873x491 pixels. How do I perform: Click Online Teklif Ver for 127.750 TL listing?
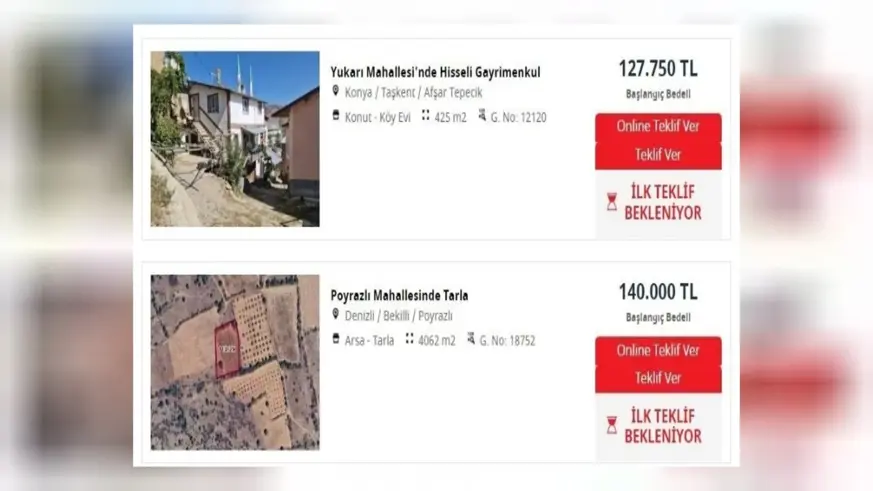coord(658,126)
